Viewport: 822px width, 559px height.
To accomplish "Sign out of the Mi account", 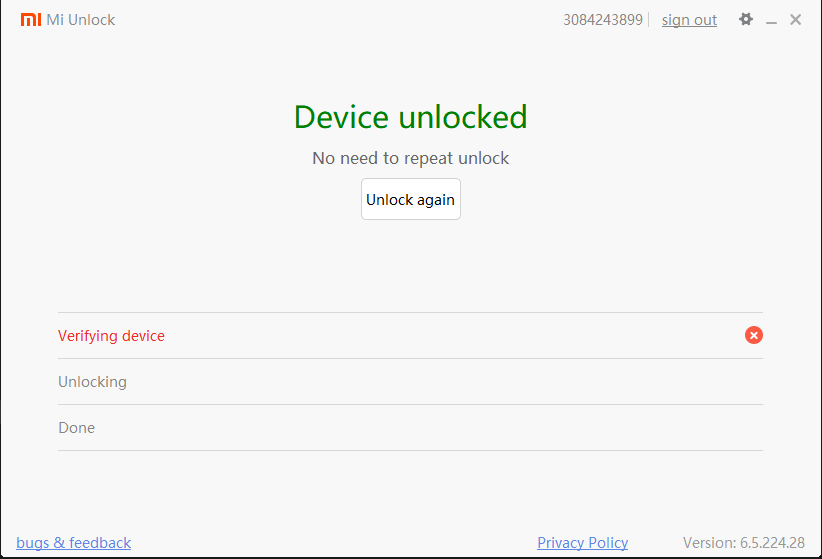I will (689, 20).
